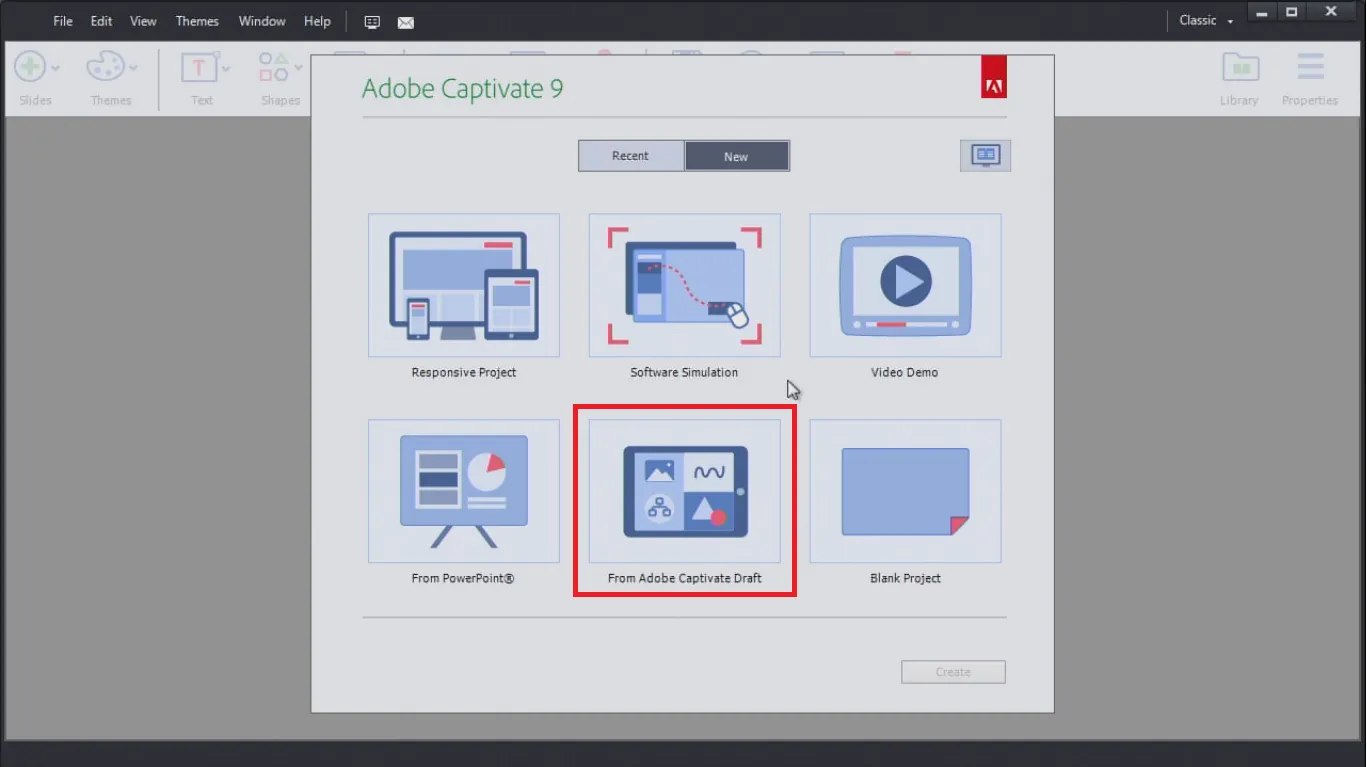The height and width of the screenshot is (767, 1367).
Task: Open the Library panel icon
Action: pyautogui.click(x=1240, y=68)
